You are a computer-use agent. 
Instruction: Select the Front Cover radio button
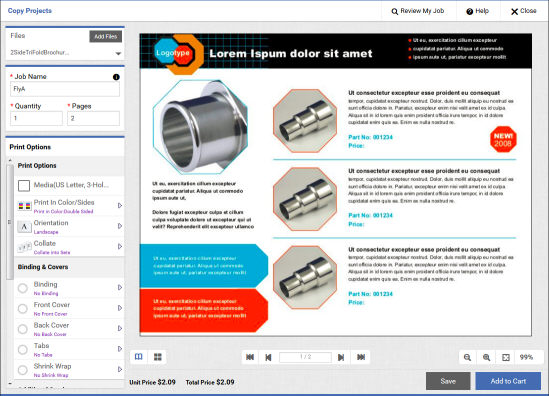pyautogui.click(x=23, y=308)
